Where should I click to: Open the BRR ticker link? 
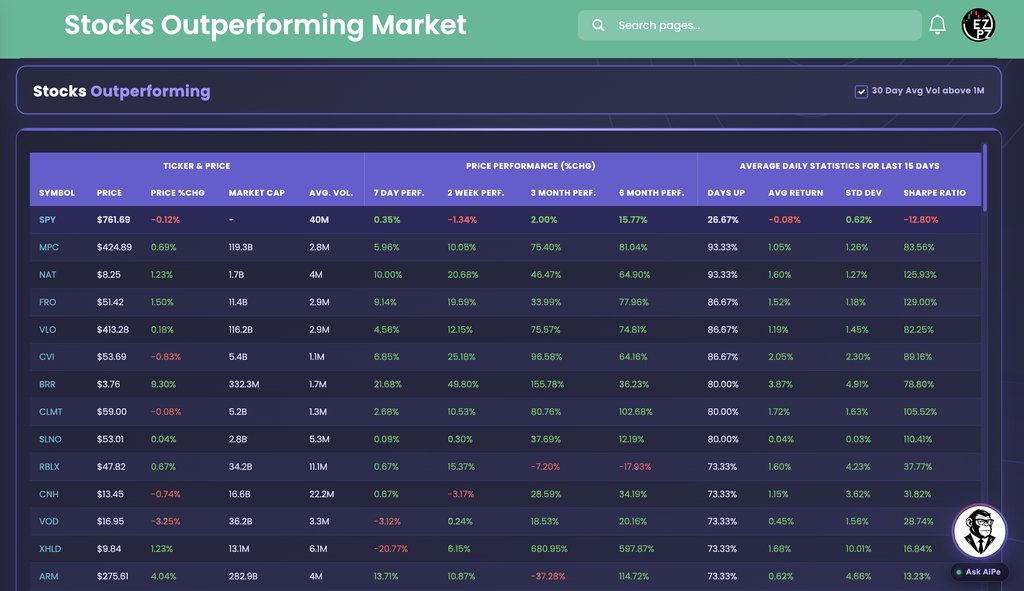tap(47, 385)
